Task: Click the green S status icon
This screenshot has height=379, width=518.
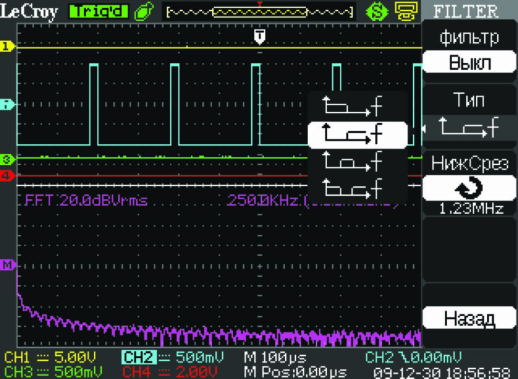Action: [377, 12]
